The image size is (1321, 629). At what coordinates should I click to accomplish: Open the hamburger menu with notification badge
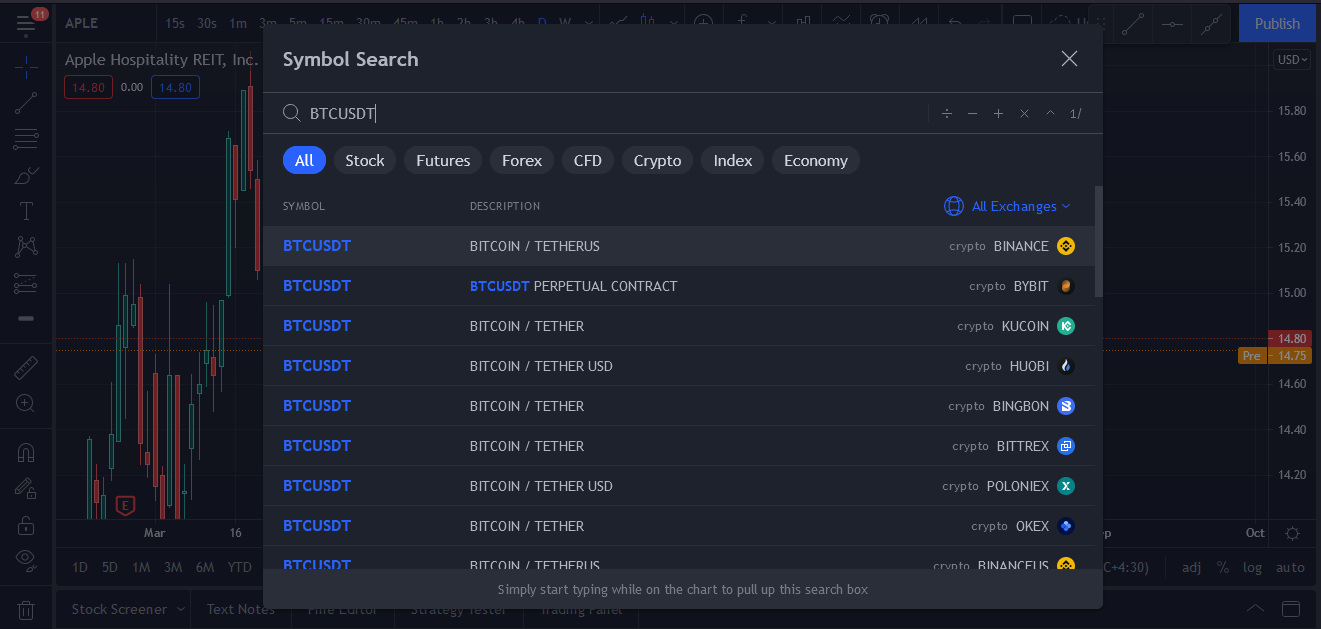pos(27,23)
